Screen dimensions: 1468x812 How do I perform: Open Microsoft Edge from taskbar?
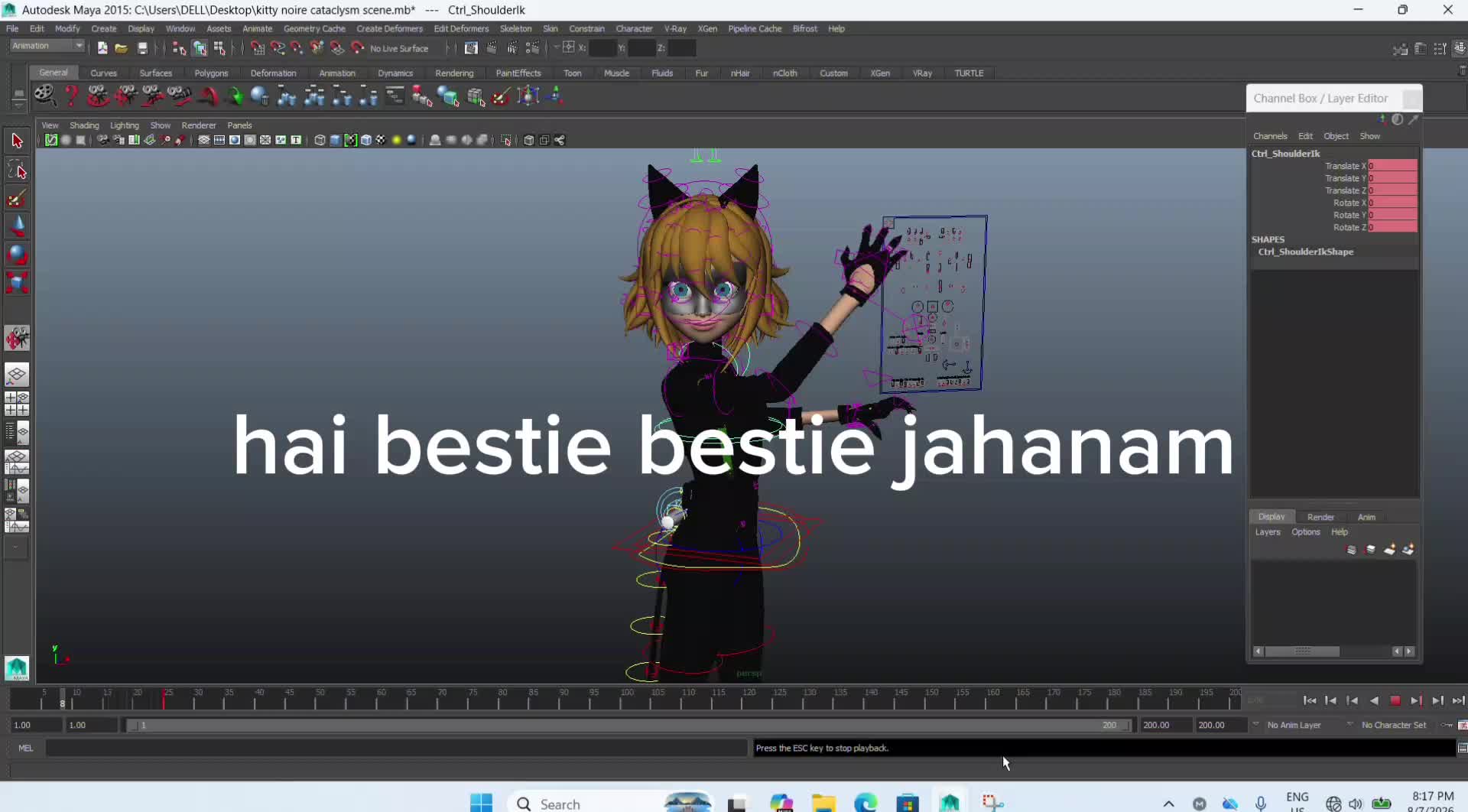pyautogui.click(x=866, y=803)
